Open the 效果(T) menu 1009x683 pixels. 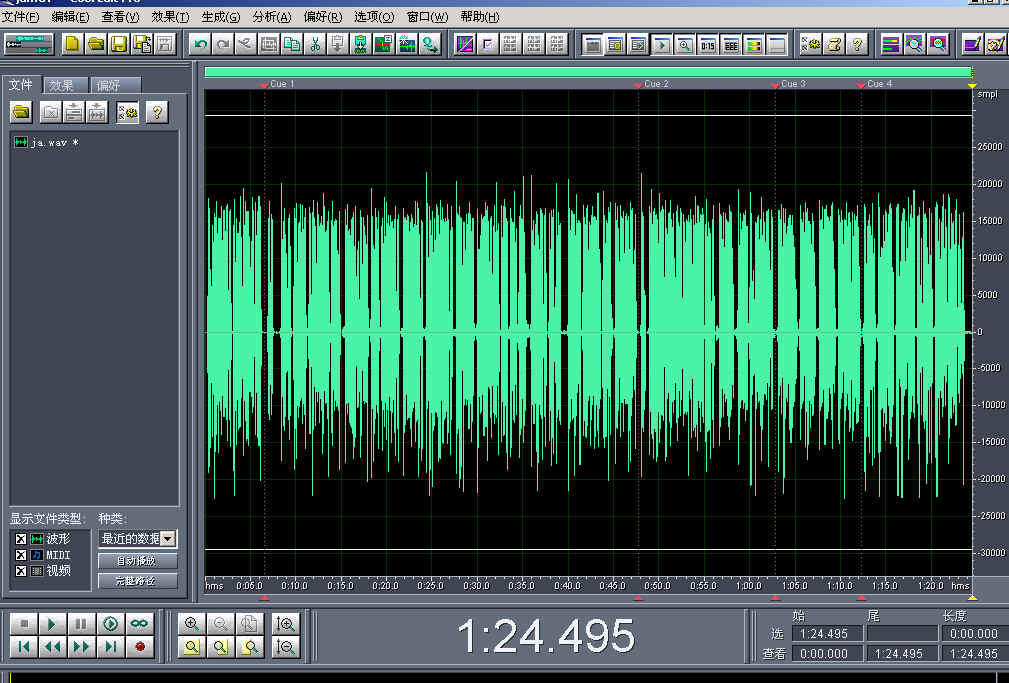click(171, 17)
